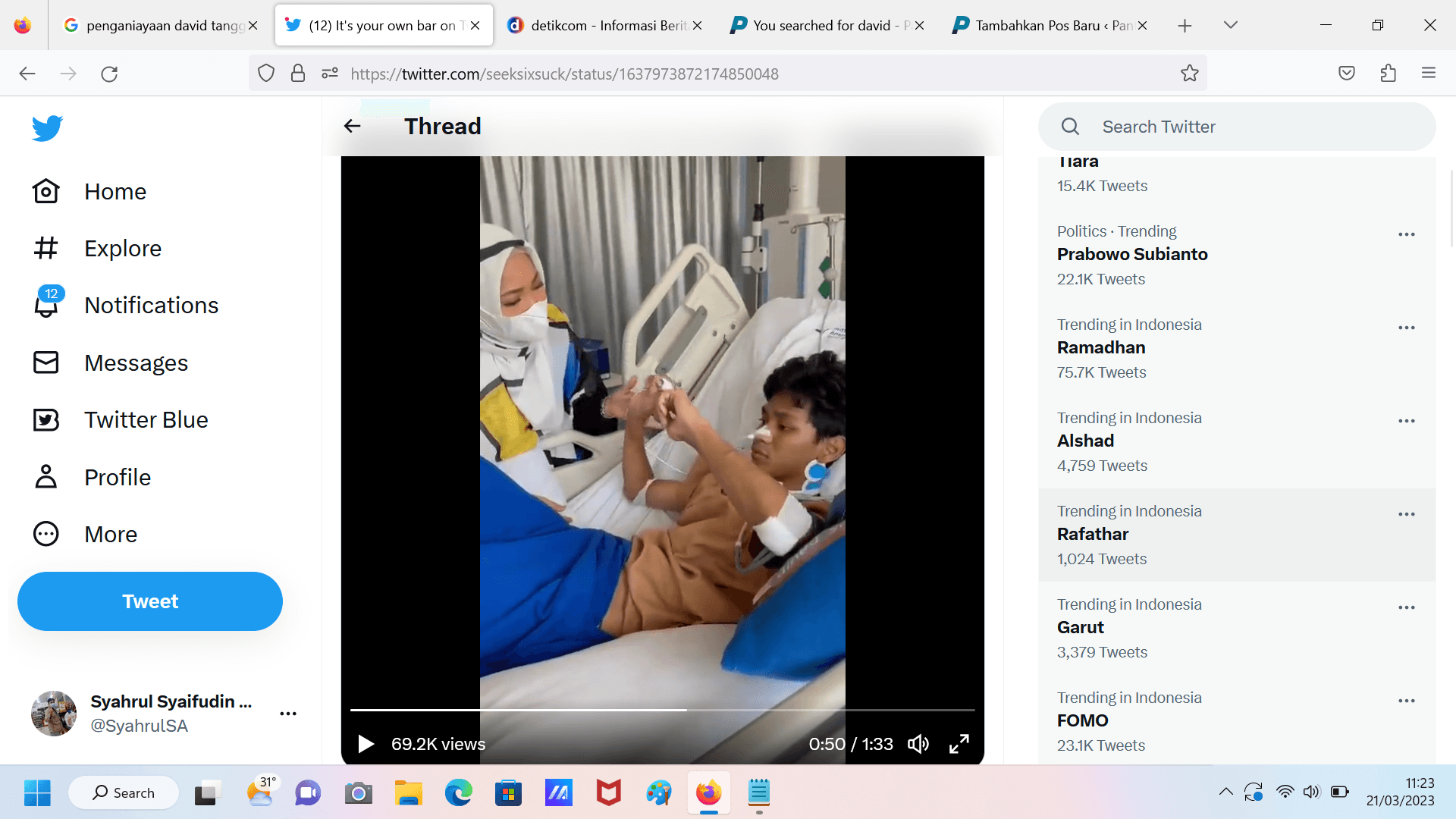
Task: Click the Twitter bird logo
Action: (47, 127)
